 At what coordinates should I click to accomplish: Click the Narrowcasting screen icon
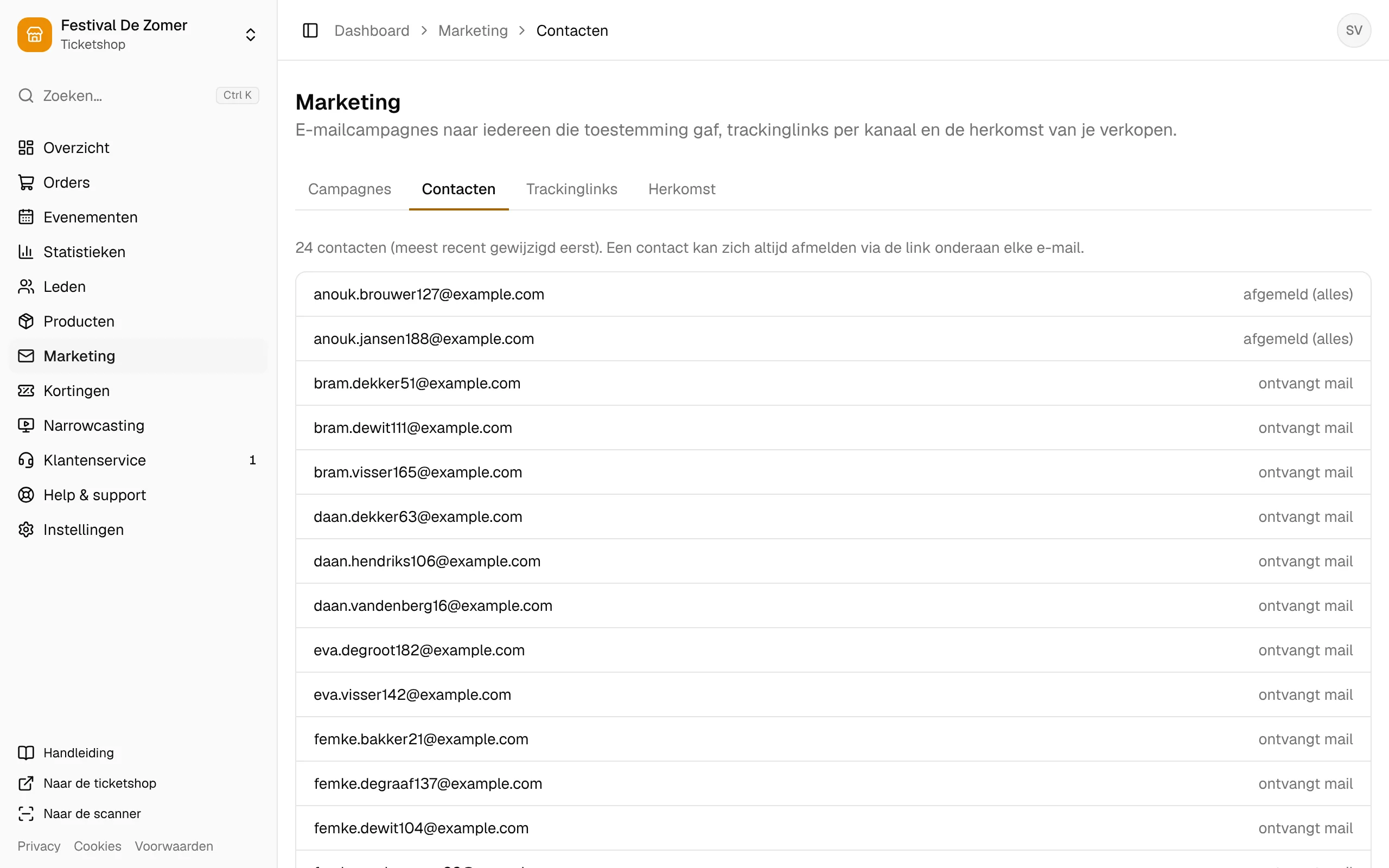pos(26,425)
